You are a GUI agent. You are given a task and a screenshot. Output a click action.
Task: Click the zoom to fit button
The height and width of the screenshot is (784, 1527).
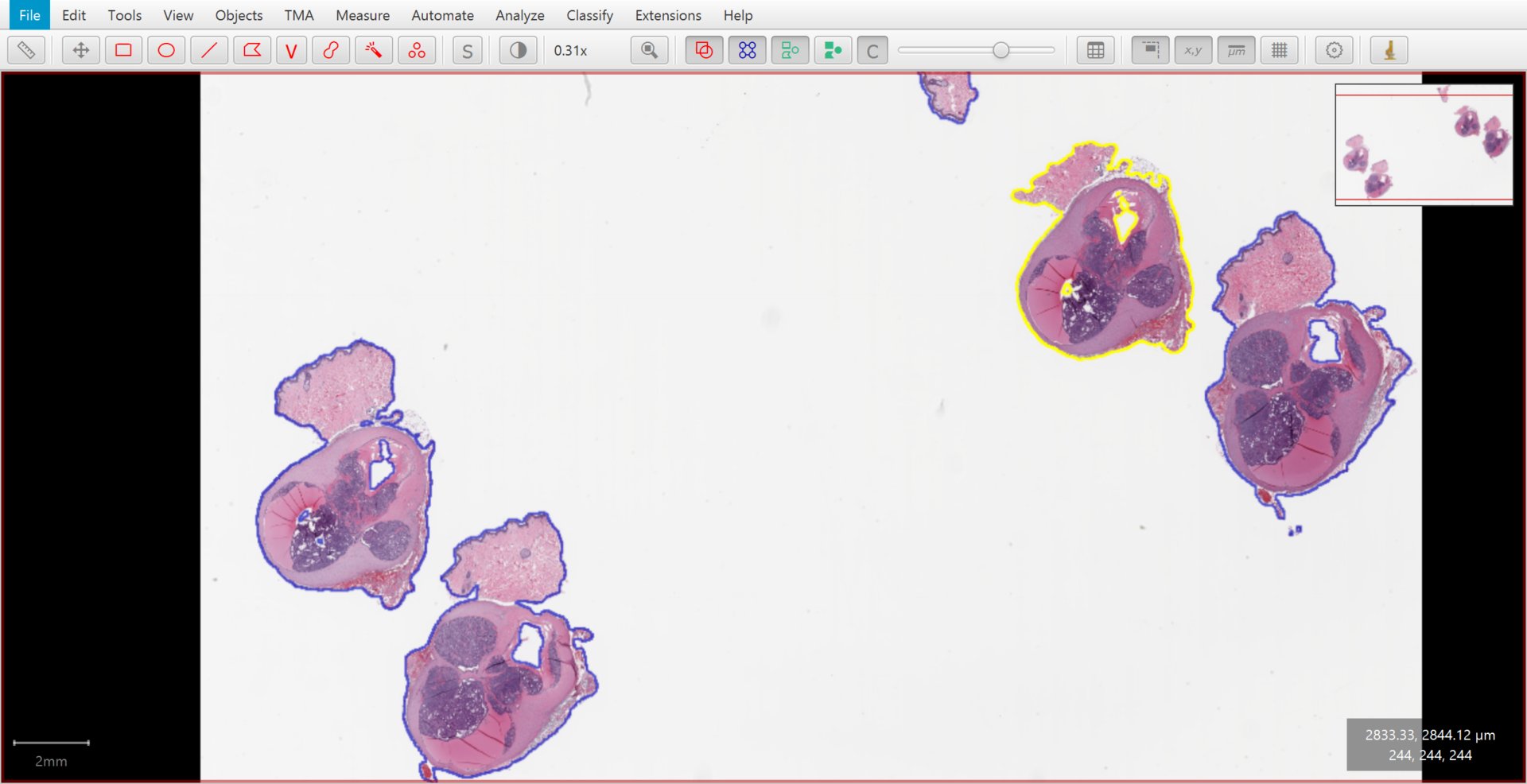pyautogui.click(x=650, y=50)
